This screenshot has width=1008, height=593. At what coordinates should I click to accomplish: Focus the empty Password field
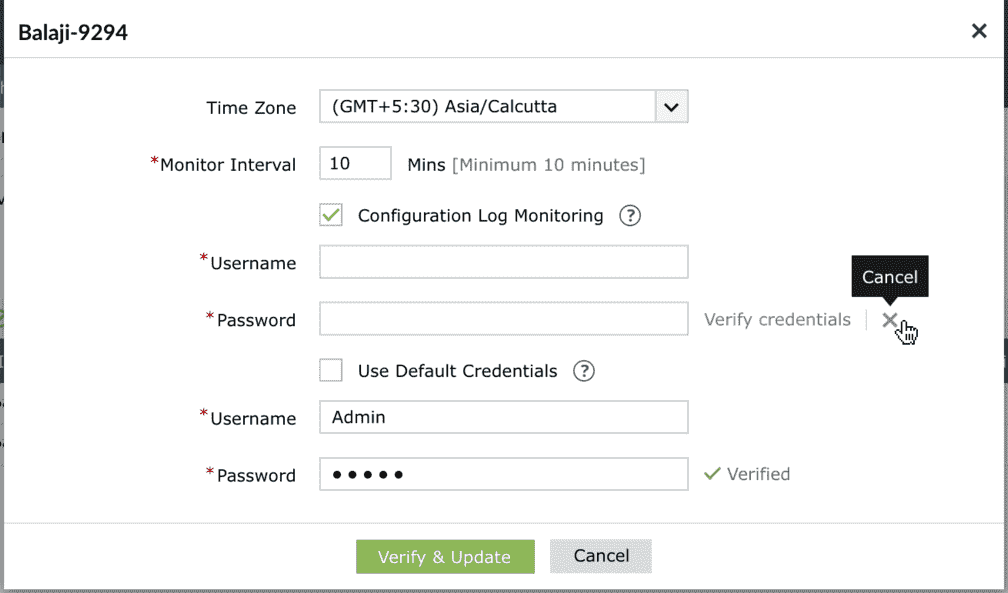(x=503, y=319)
